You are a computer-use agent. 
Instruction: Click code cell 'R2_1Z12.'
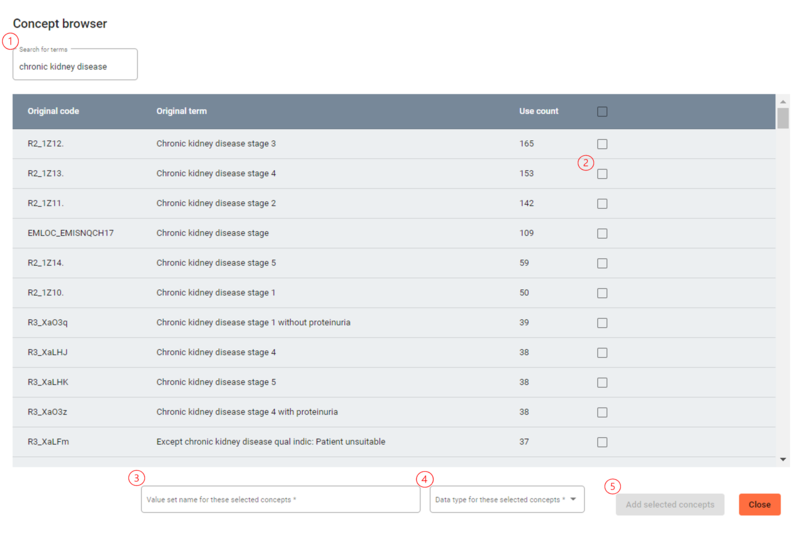point(45,143)
